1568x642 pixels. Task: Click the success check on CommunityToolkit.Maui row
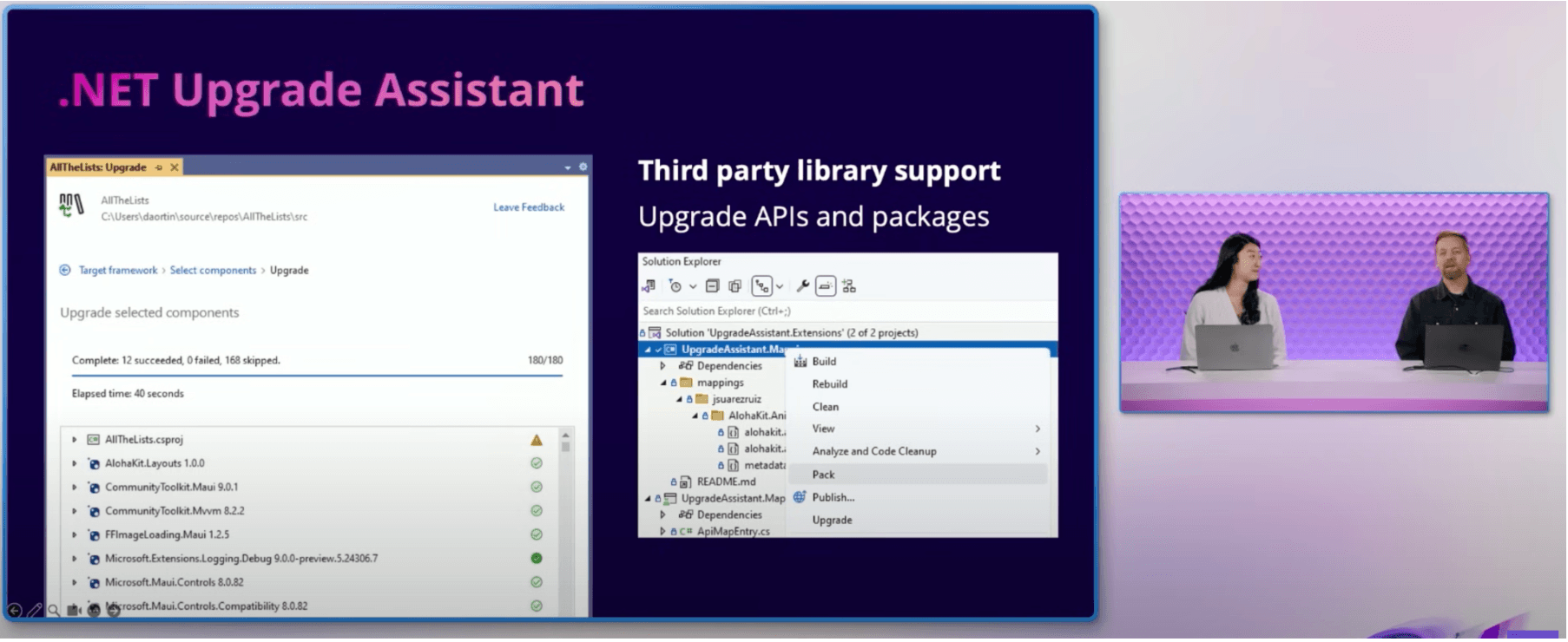point(537,488)
